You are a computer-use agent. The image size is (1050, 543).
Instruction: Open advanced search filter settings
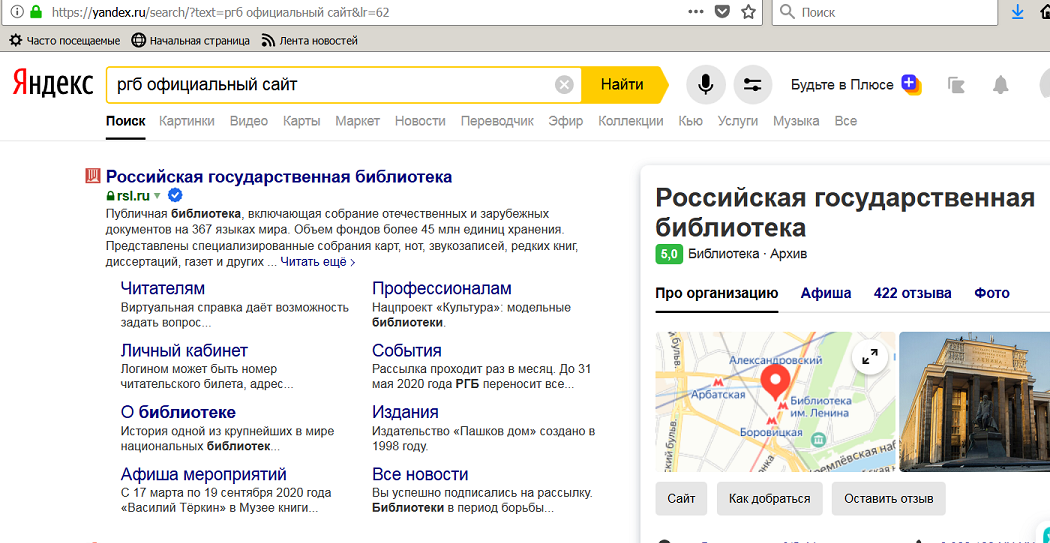click(x=753, y=85)
